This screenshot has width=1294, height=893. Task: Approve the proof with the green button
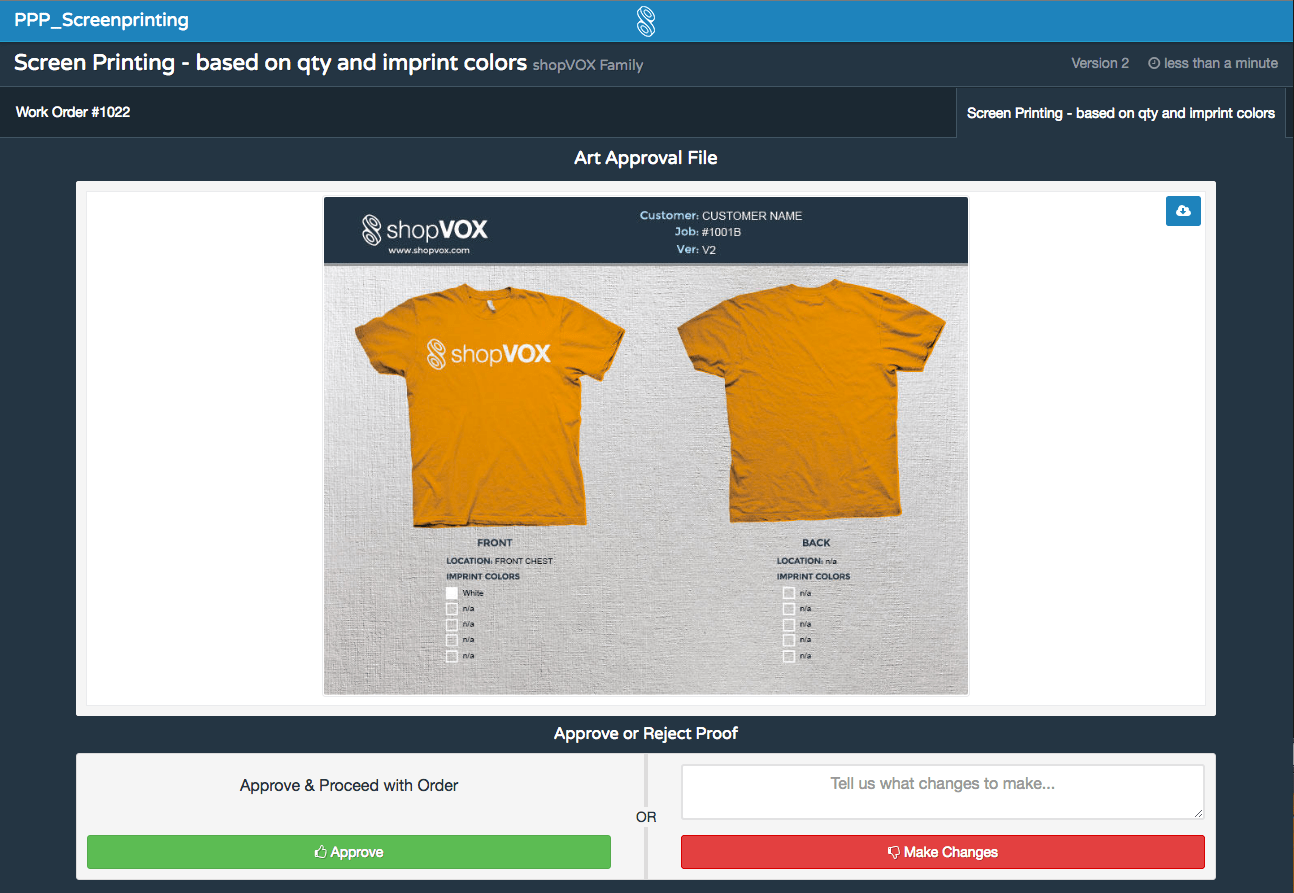348,851
